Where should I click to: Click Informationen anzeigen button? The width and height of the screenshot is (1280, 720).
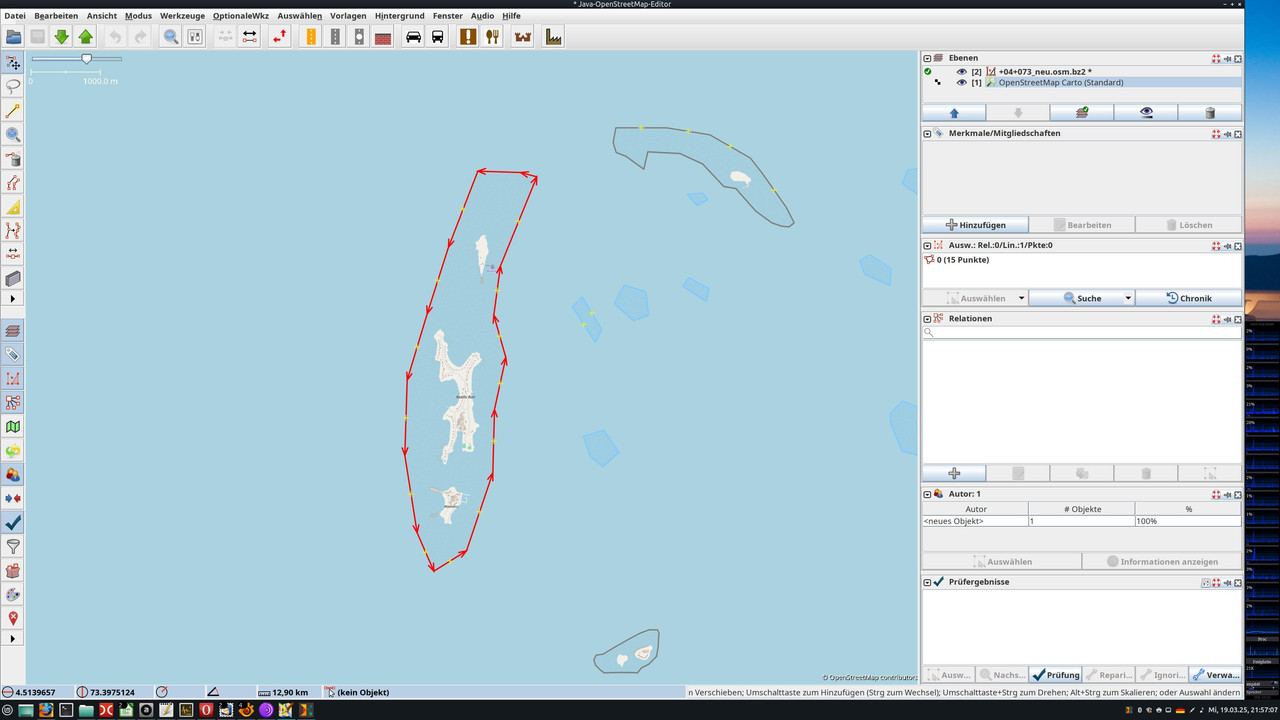[1162, 562]
